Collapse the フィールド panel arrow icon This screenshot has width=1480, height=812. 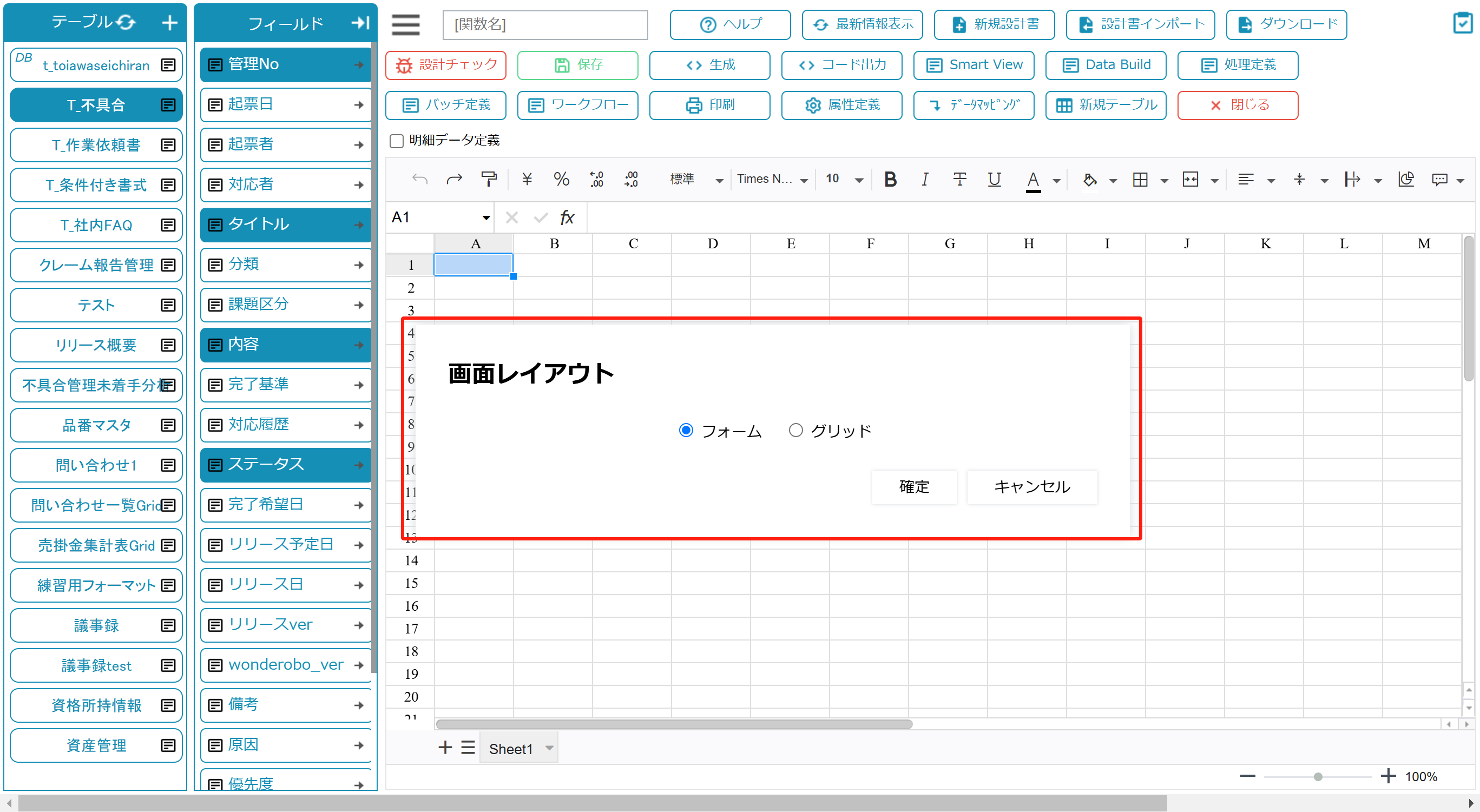360,23
